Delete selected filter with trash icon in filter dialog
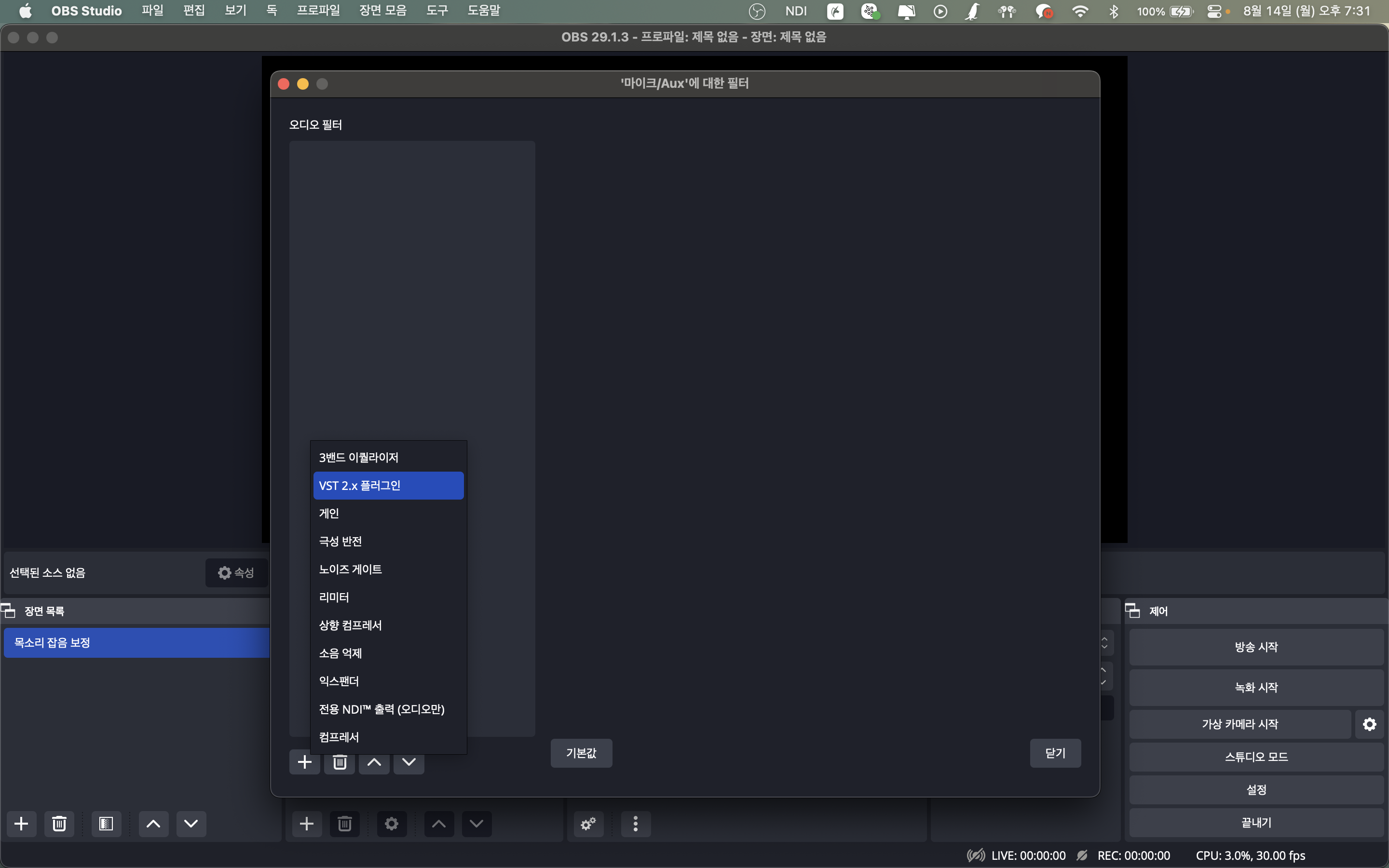Viewport: 1389px width, 868px height. 340,762
